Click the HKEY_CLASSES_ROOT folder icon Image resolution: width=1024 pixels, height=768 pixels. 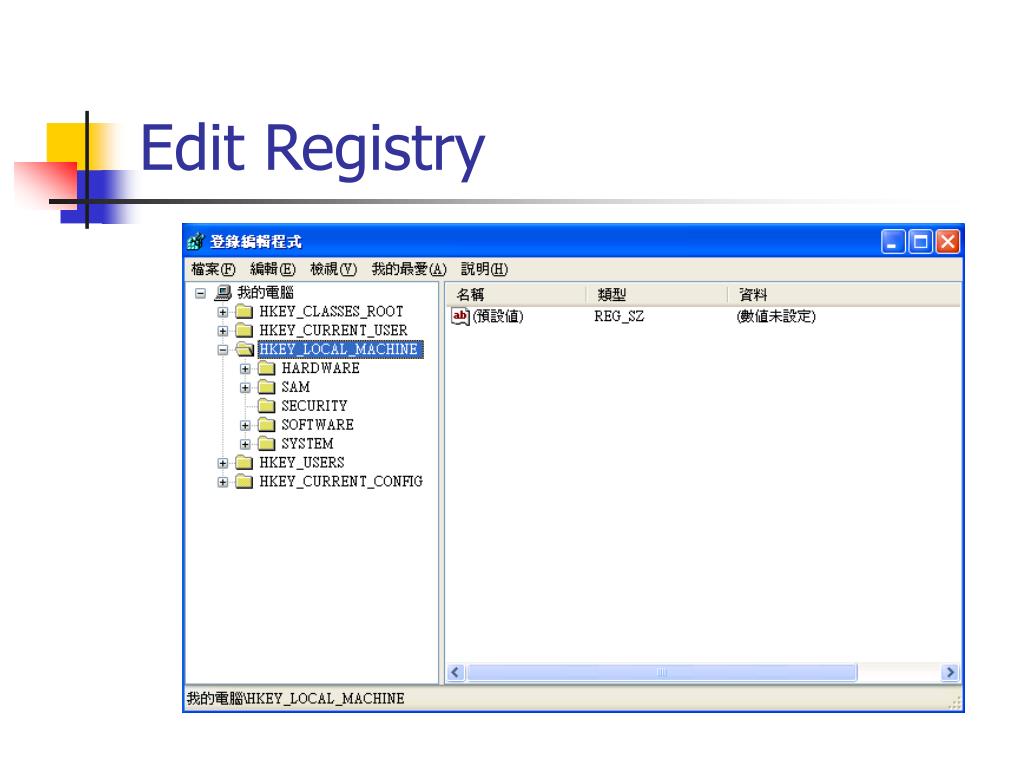point(244,312)
